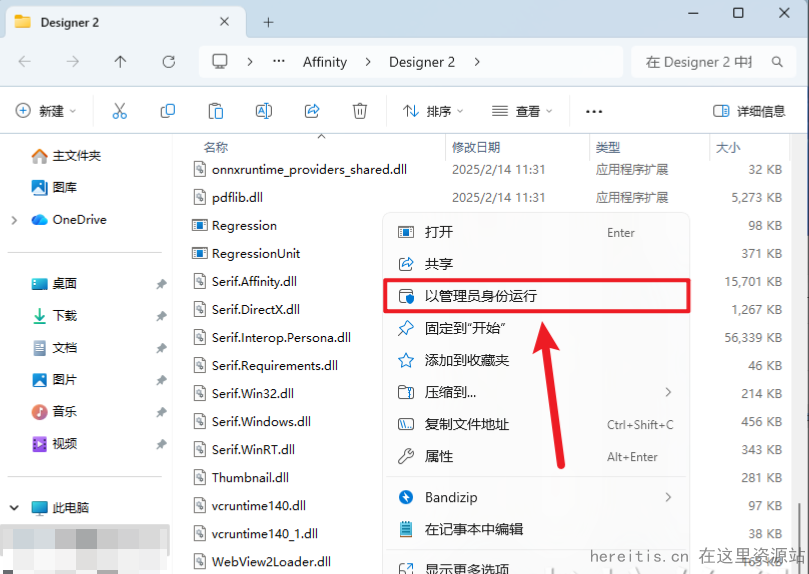Close the Designer 2 tab

pyautogui.click(x=224, y=22)
